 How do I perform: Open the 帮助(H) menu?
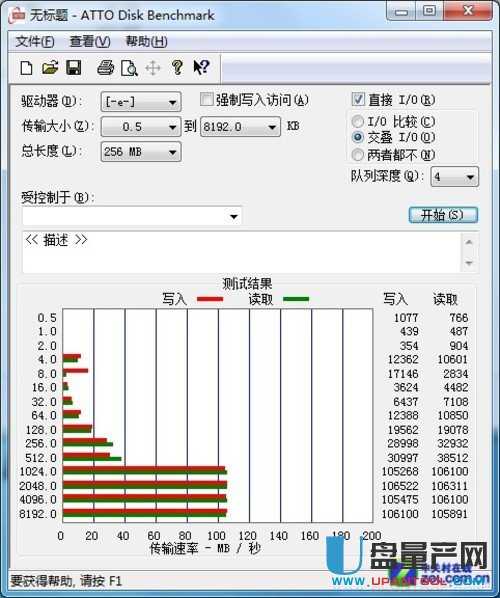(x=146, y=42)
